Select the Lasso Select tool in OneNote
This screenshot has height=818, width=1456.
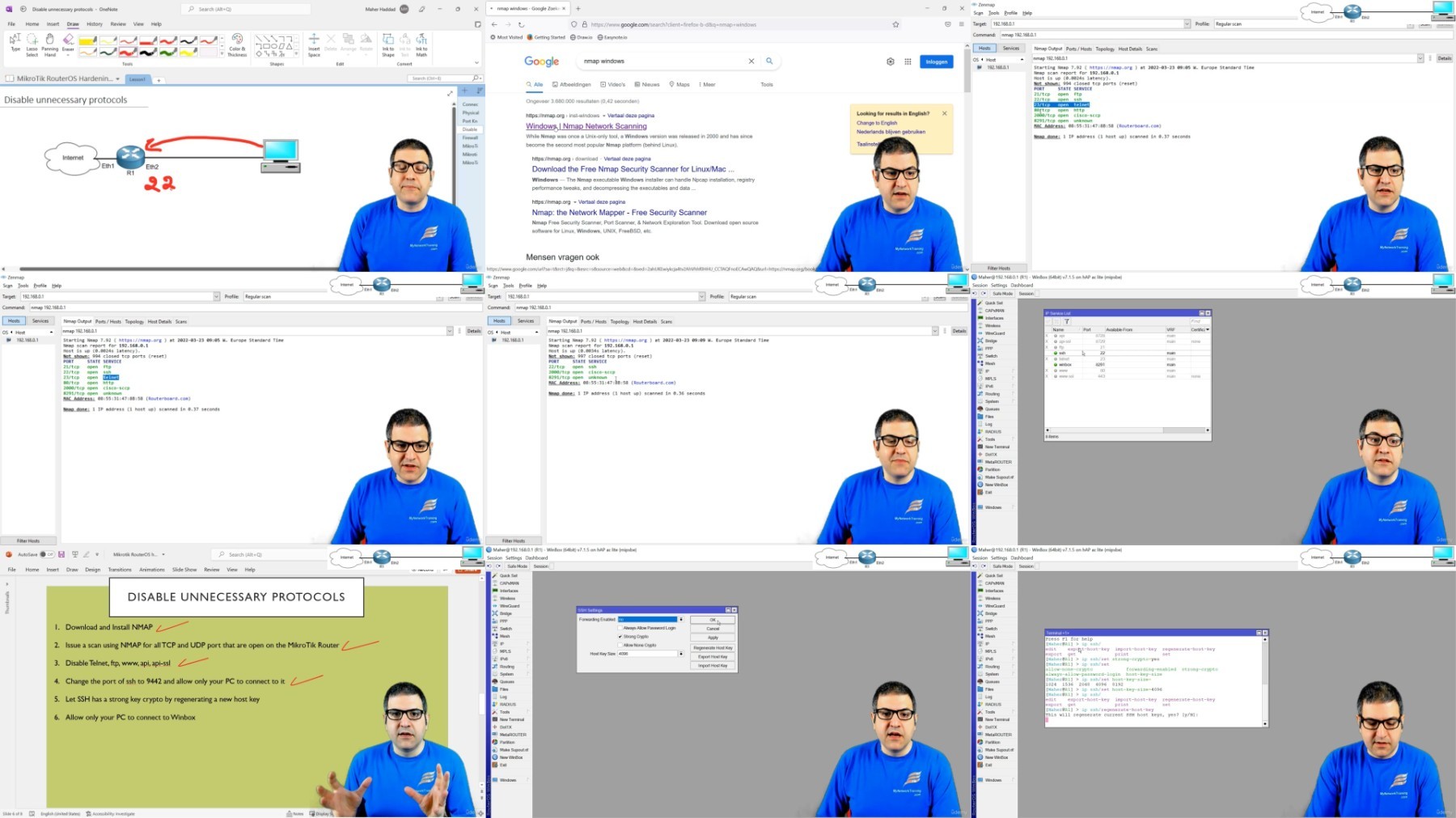coord(32,45)
